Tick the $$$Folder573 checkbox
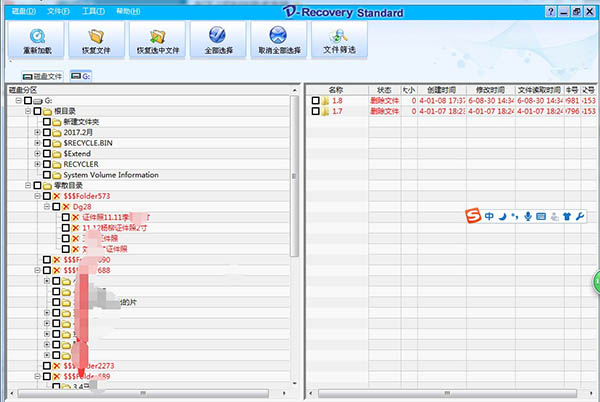Image resolution: width=600 pixels, height=402 pixels. (47, 196)
